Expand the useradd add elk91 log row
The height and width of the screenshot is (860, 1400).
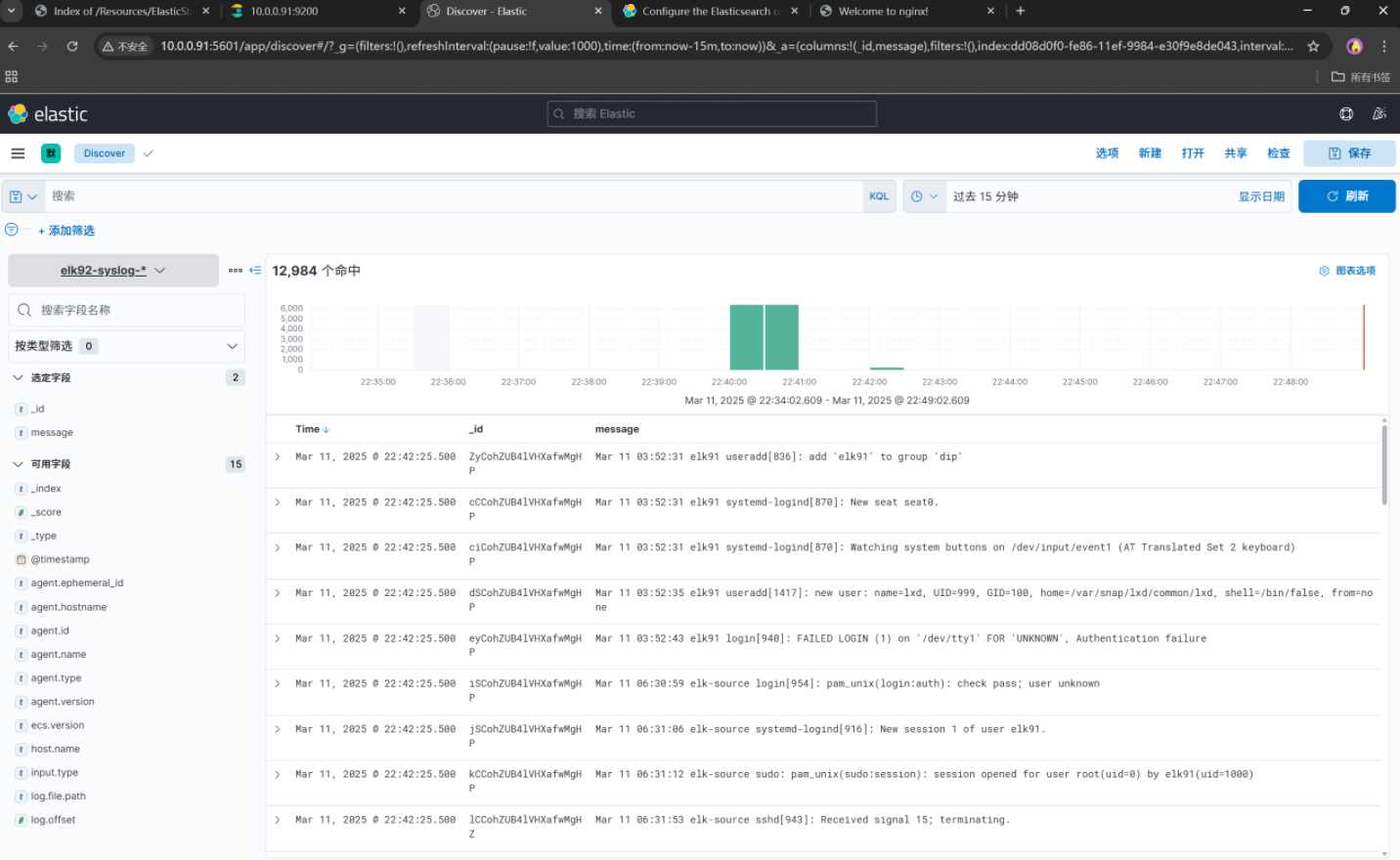278,456
